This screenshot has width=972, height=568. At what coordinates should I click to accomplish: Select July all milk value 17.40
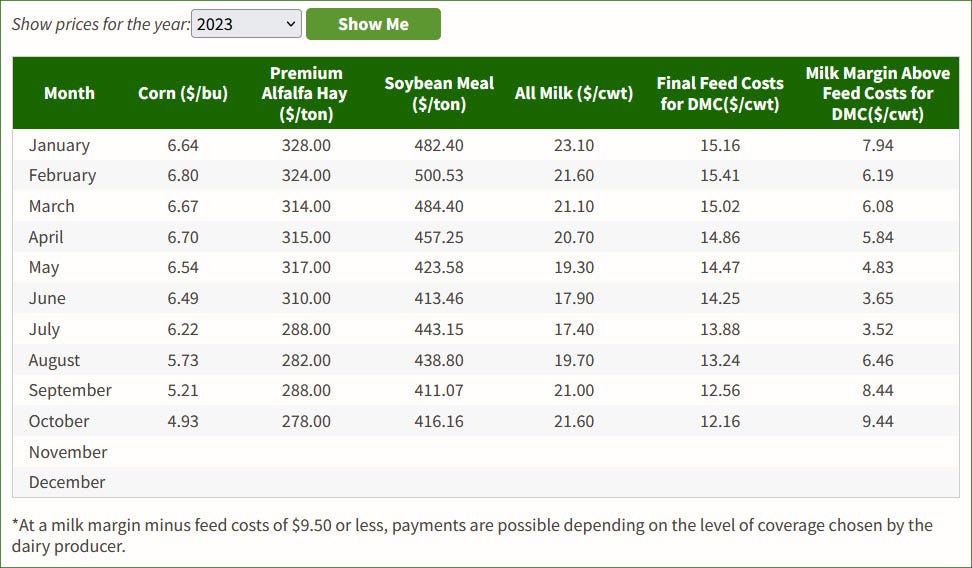coord(574,329)
